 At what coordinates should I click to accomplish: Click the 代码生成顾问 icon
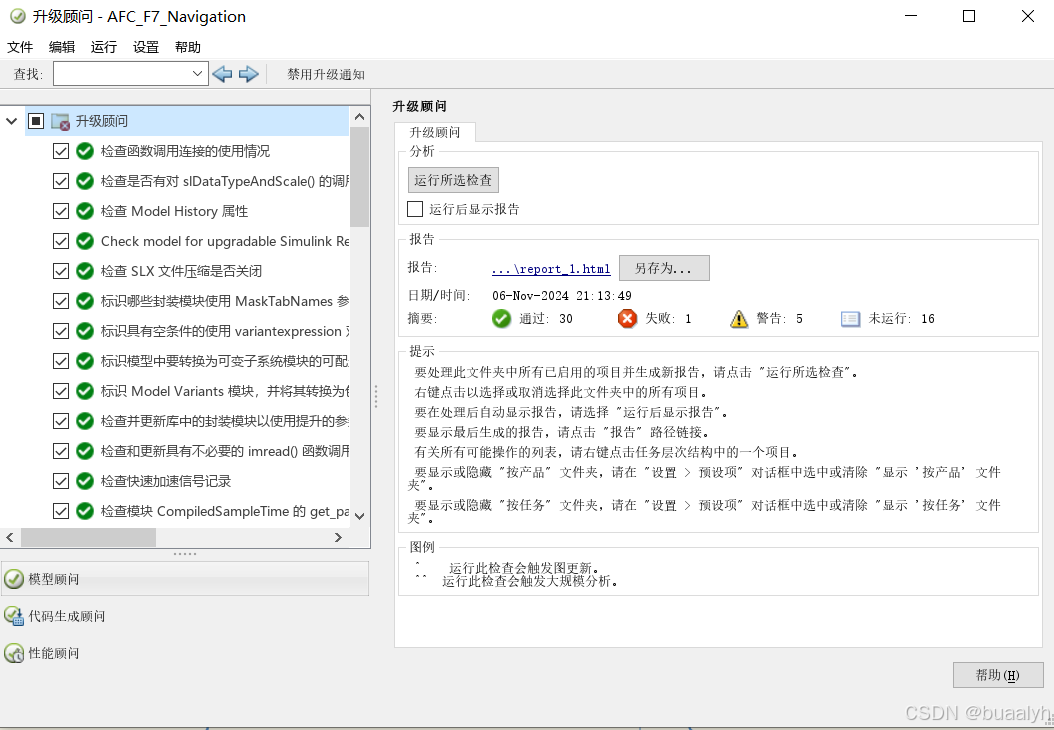pos(13,616)
